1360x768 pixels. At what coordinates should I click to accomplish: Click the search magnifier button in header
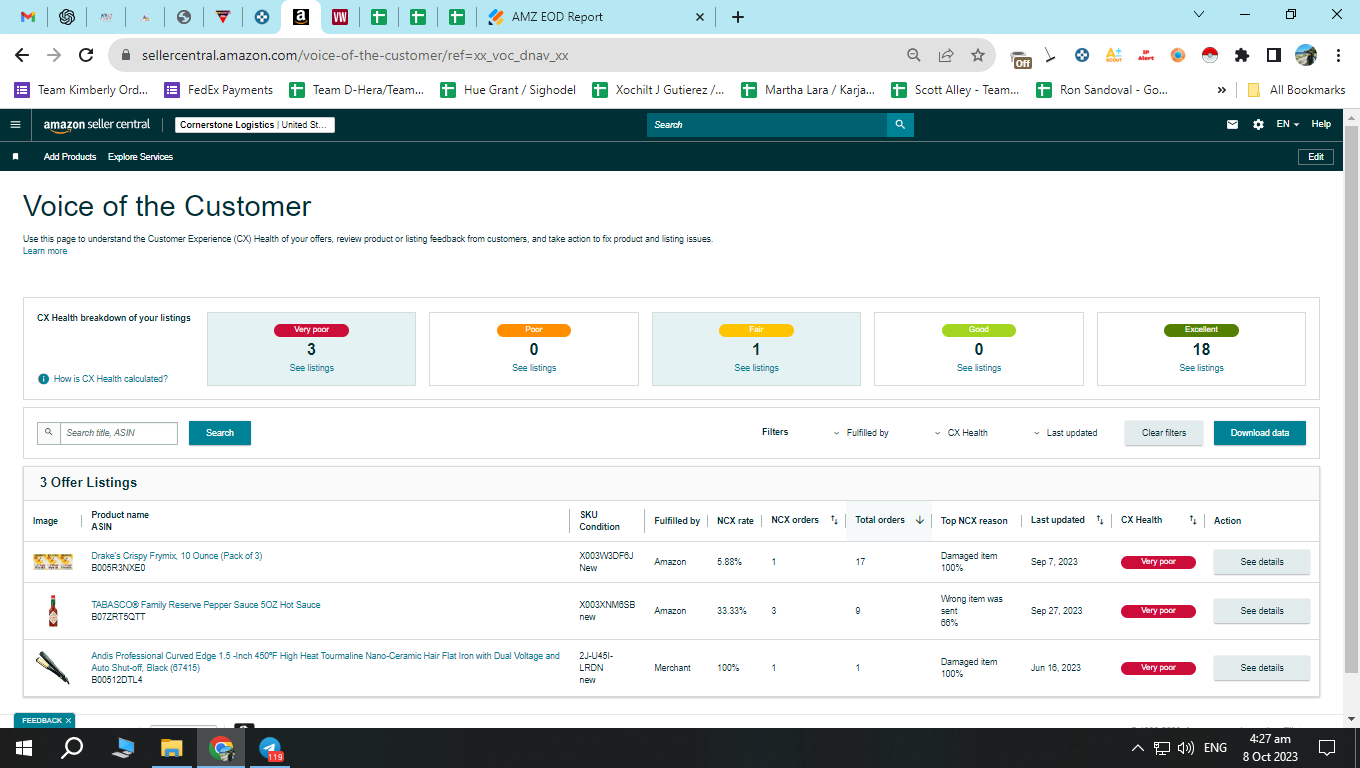click(900, 125)
